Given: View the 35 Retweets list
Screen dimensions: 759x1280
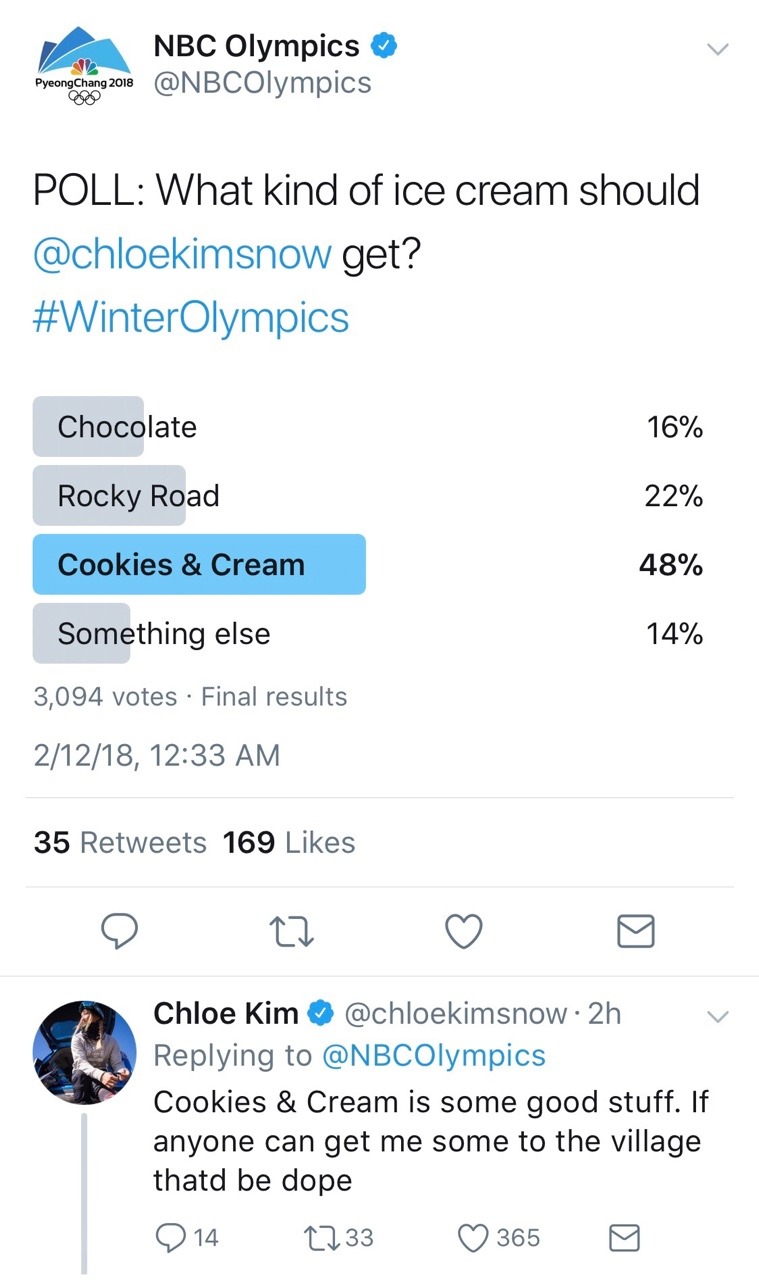Looking at the screenshot, I should (x=120, y=843).
